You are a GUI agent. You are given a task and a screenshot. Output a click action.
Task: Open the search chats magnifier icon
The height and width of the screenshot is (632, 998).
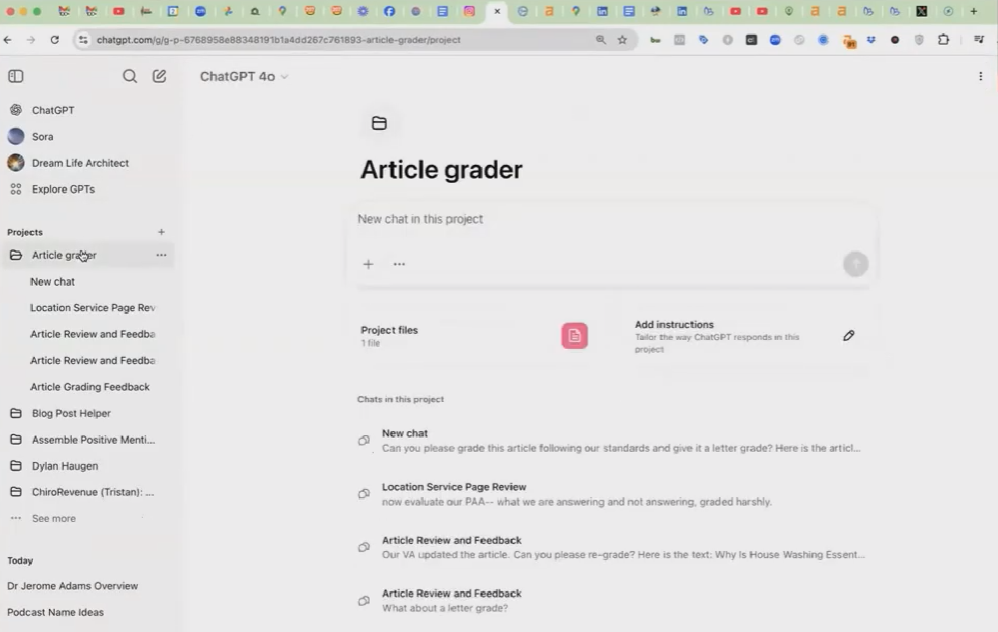click(x=130, y=76)
